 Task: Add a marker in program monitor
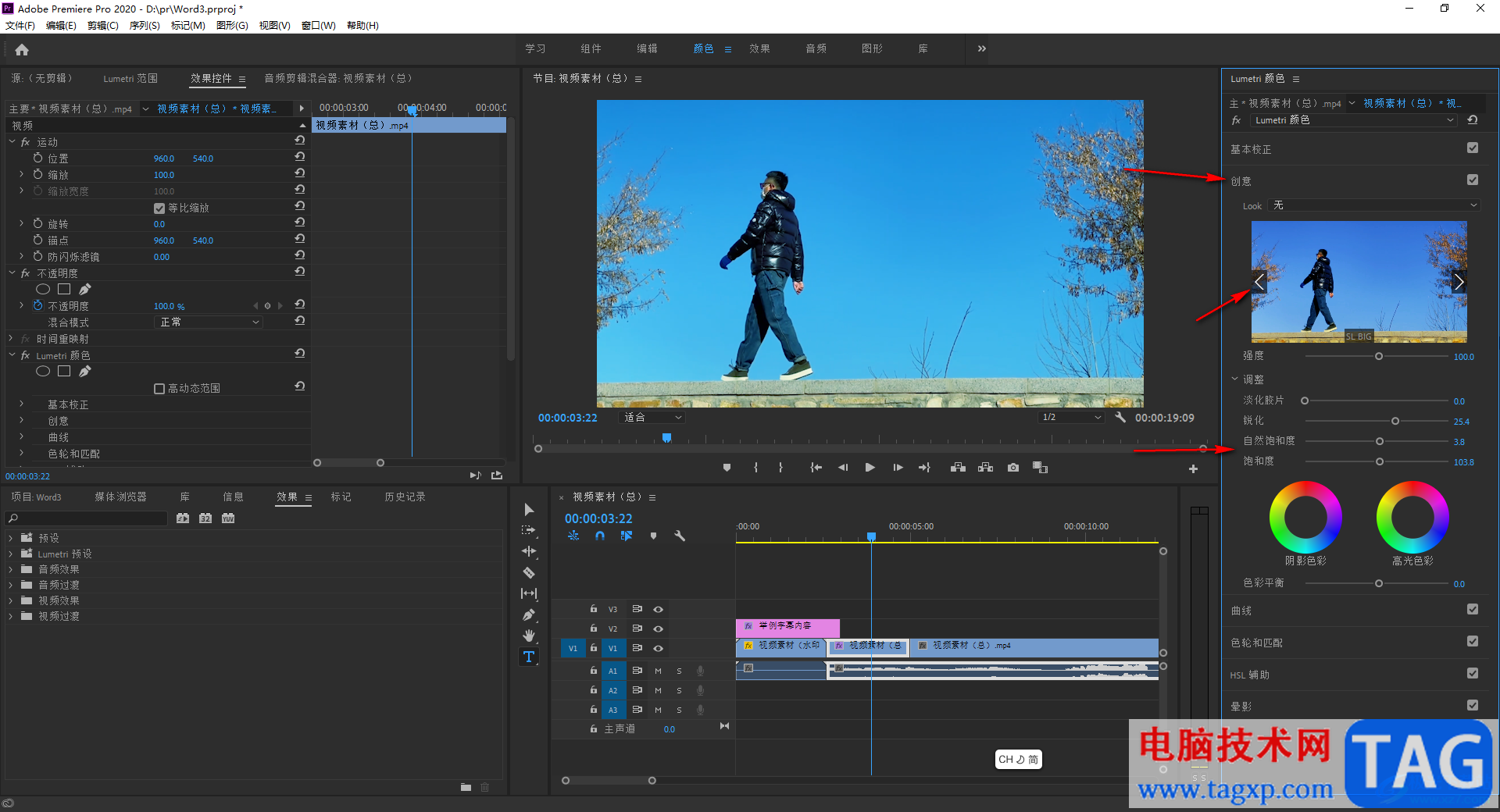point(727,468)
